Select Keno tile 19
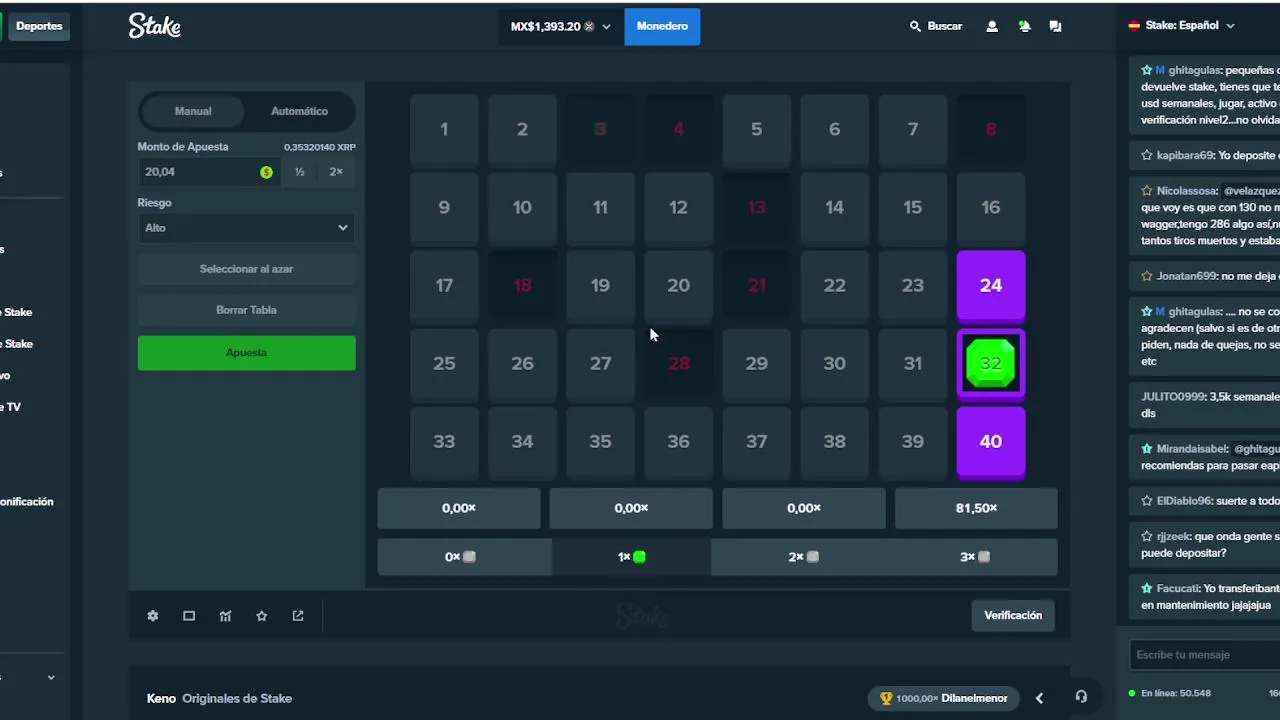 tap(600, 285)
